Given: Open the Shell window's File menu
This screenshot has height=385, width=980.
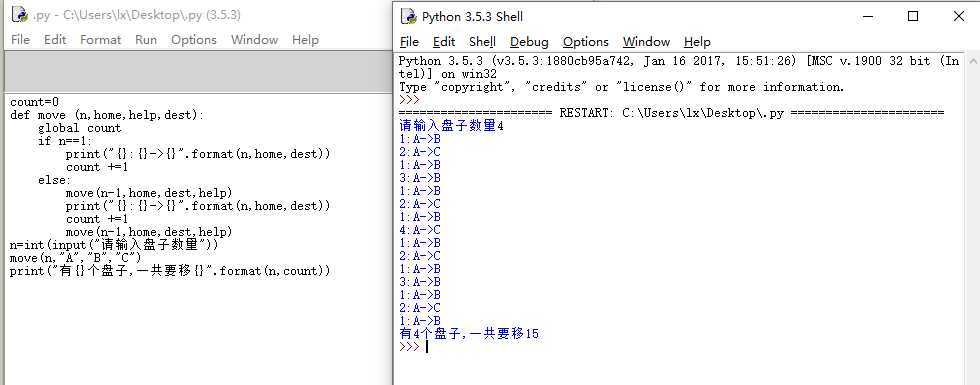Looking at the screenshot, I should click(x=409, y=42).
